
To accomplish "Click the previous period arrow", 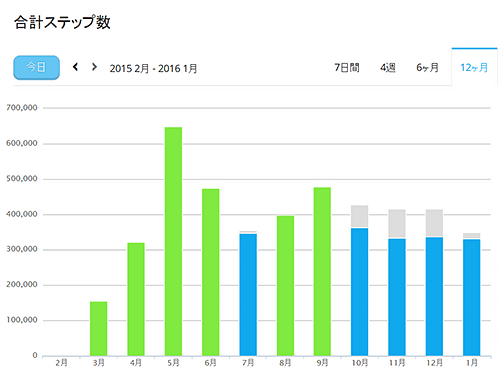I will (76, 67).
